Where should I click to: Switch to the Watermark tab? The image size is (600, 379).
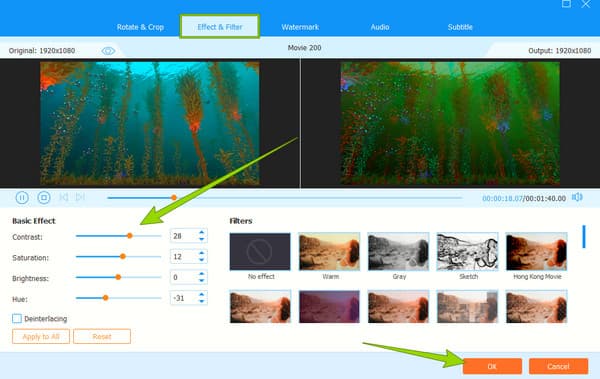300,27
